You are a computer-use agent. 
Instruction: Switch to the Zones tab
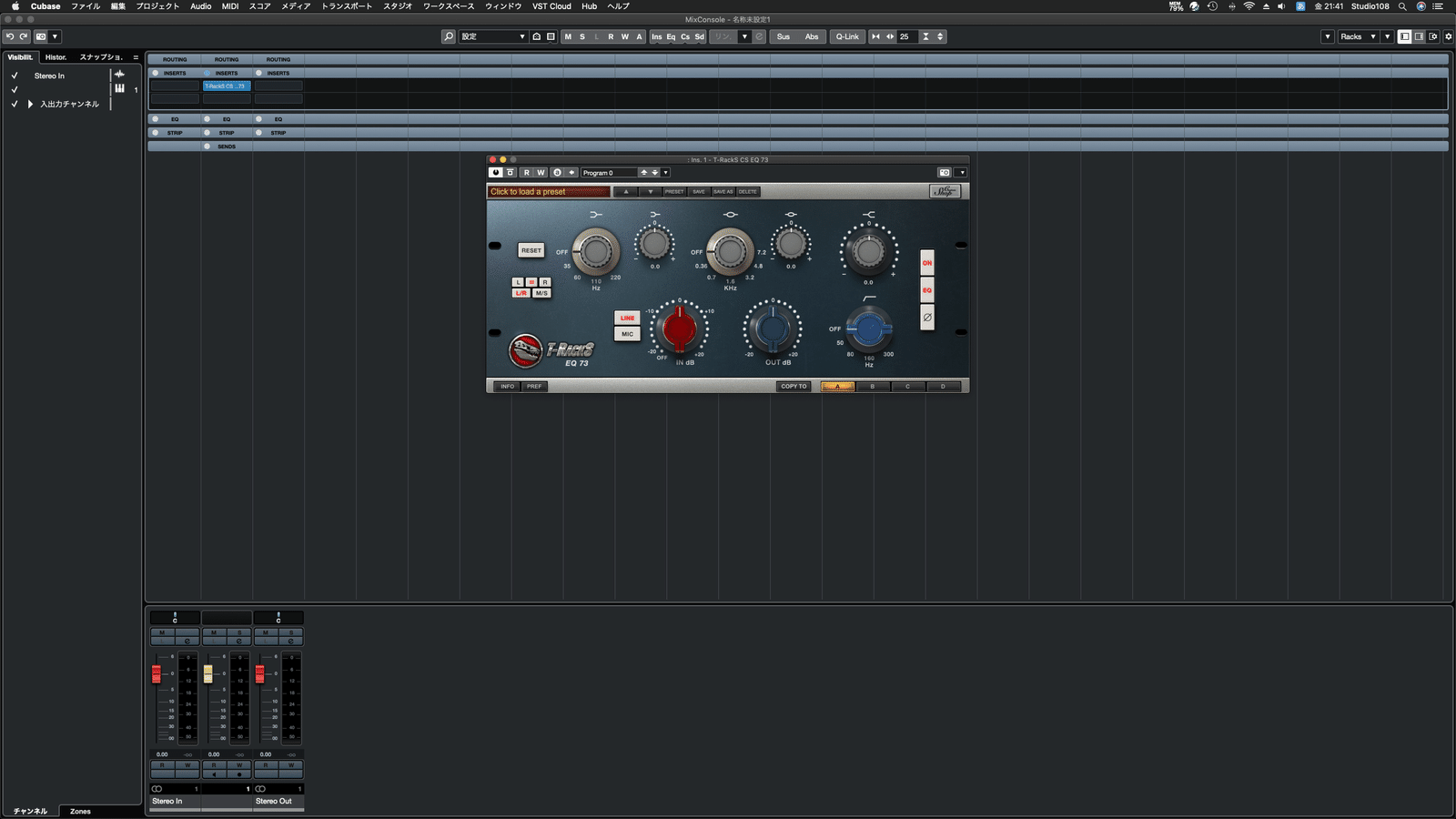pos(80,811)
